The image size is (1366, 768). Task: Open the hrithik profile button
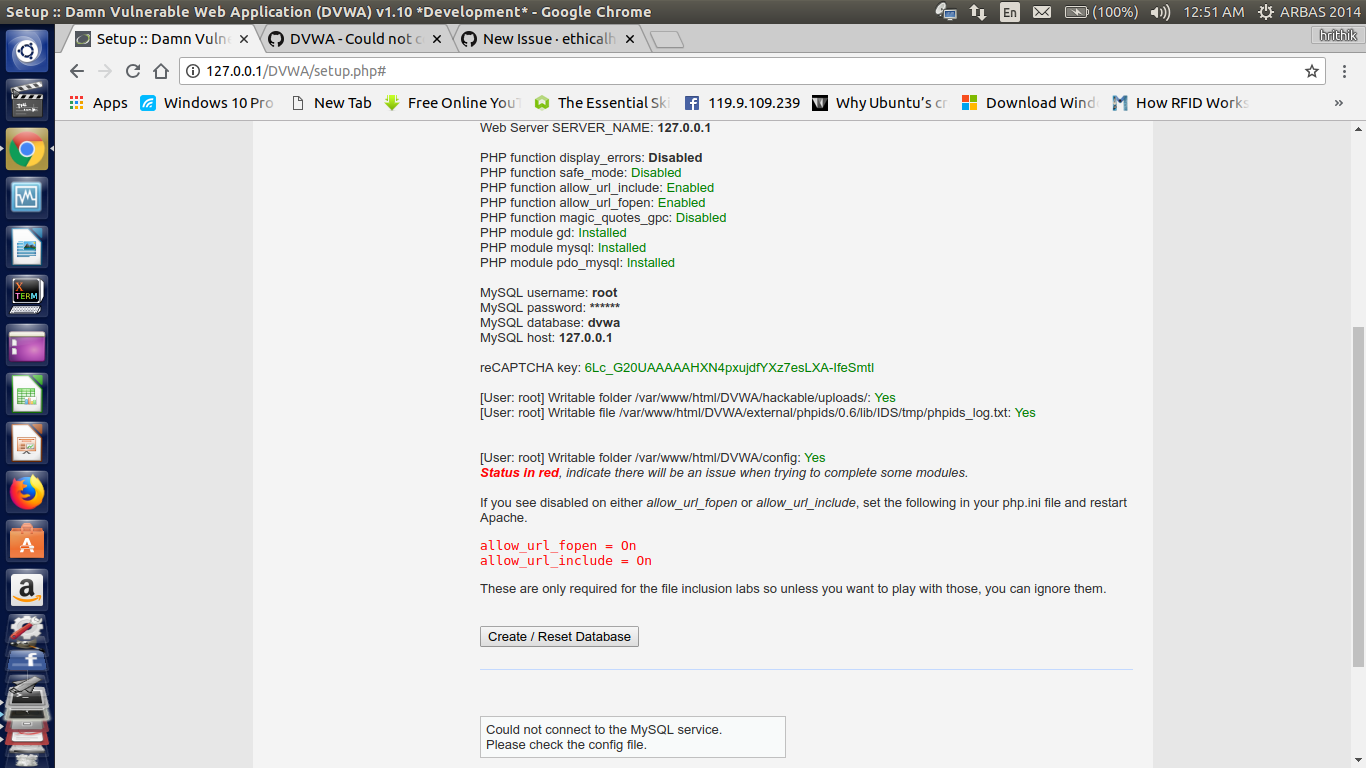(x=1337, y=35)
